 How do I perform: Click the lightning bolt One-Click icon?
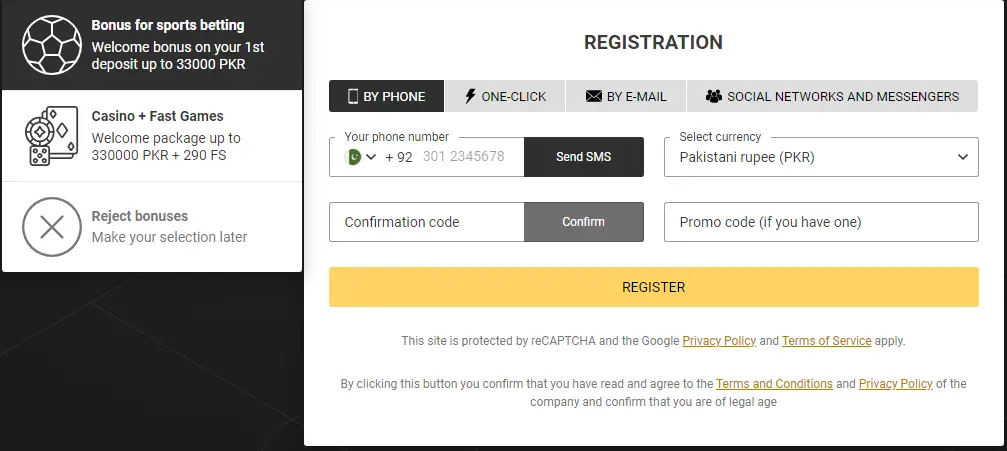pyautogui.click(x=470, y=97)
